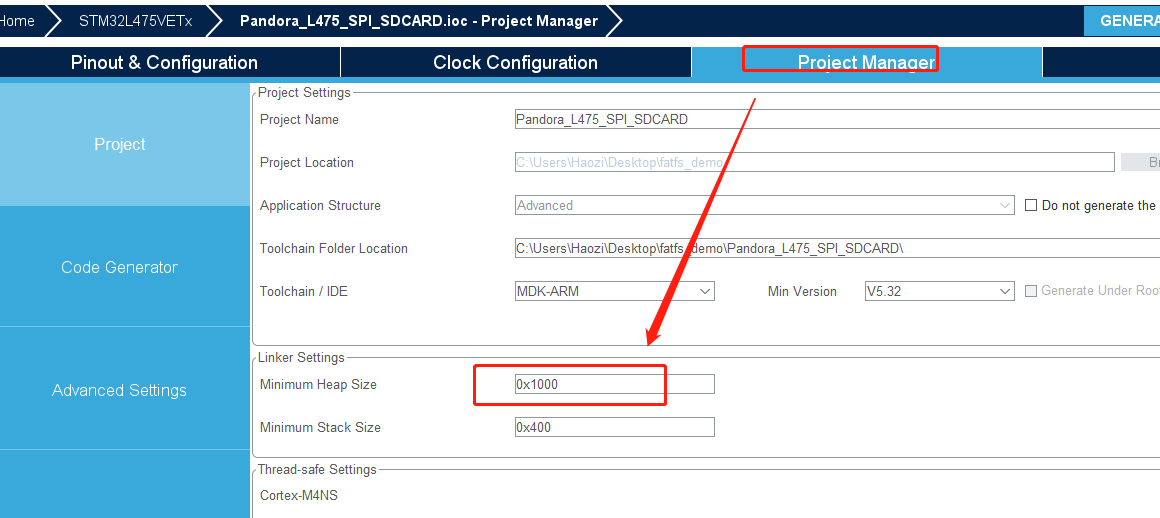Click the Project Name input field

pos(837,119)
